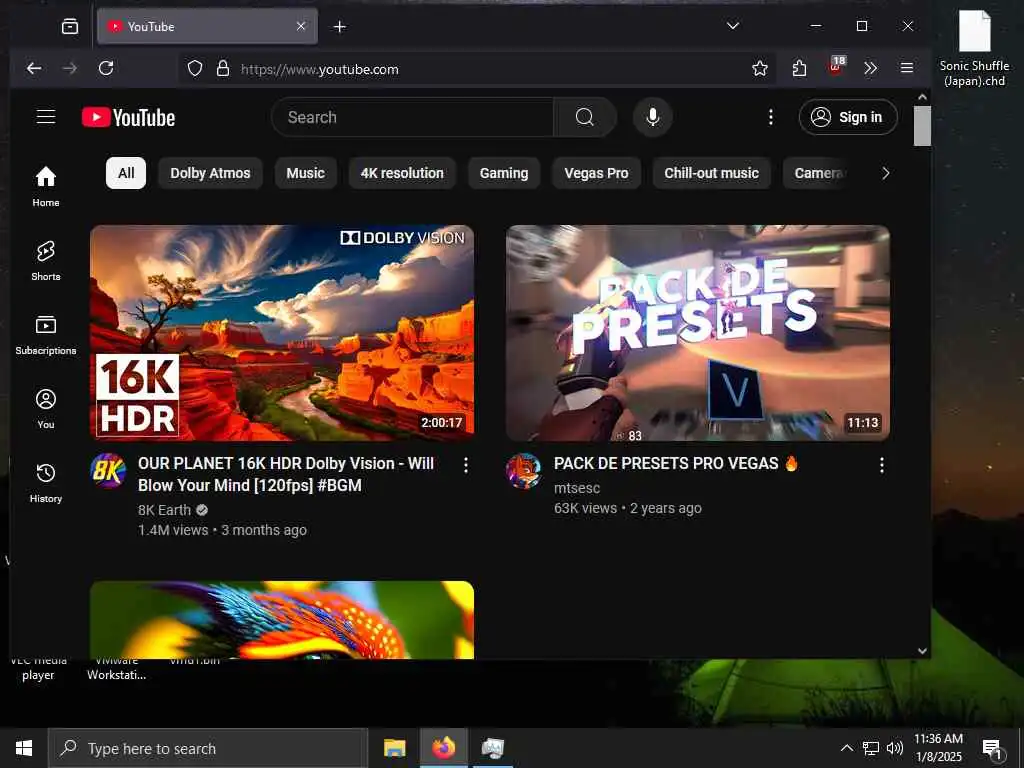Open 8K Earth channel avatar
Viewport: 1024px width, 768px height.
point(108,471)
